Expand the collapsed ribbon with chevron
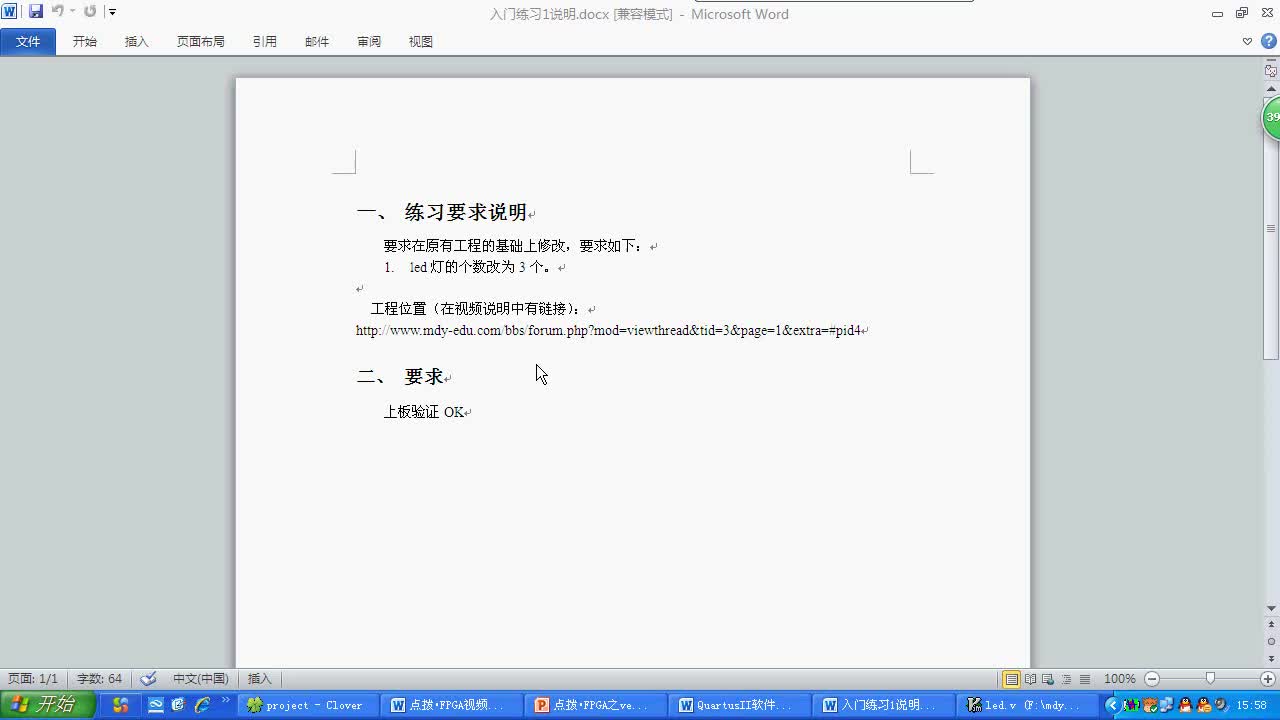 [1247, 41]
